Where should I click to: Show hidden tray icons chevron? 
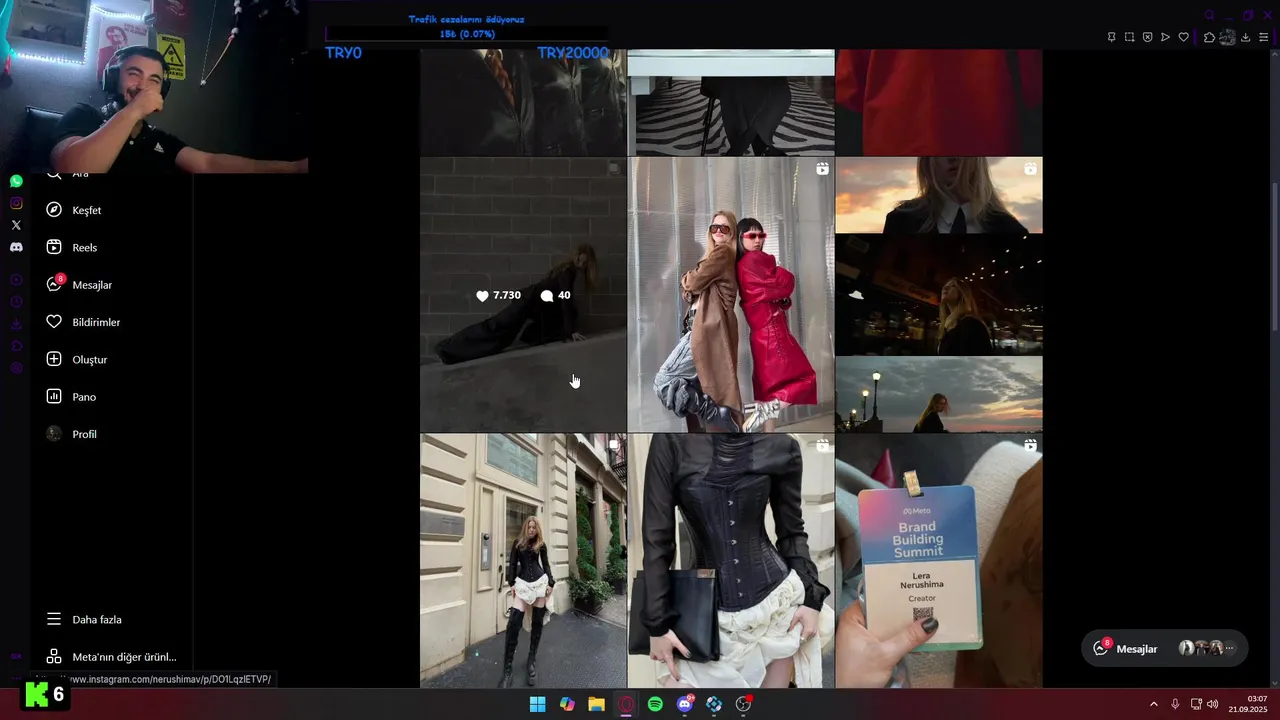[1153, 704]
